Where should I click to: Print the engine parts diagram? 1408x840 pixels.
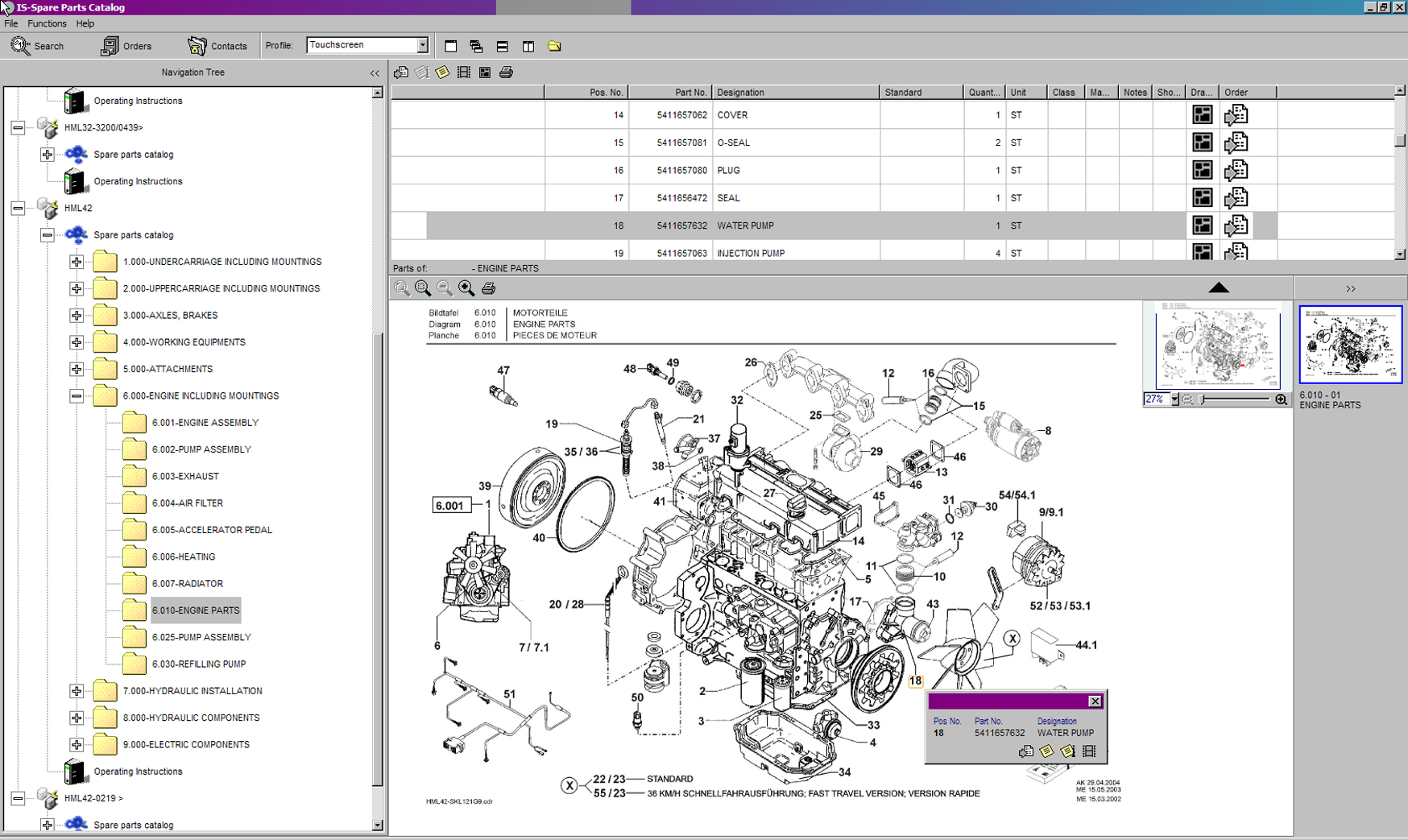[x=488, y=288]
